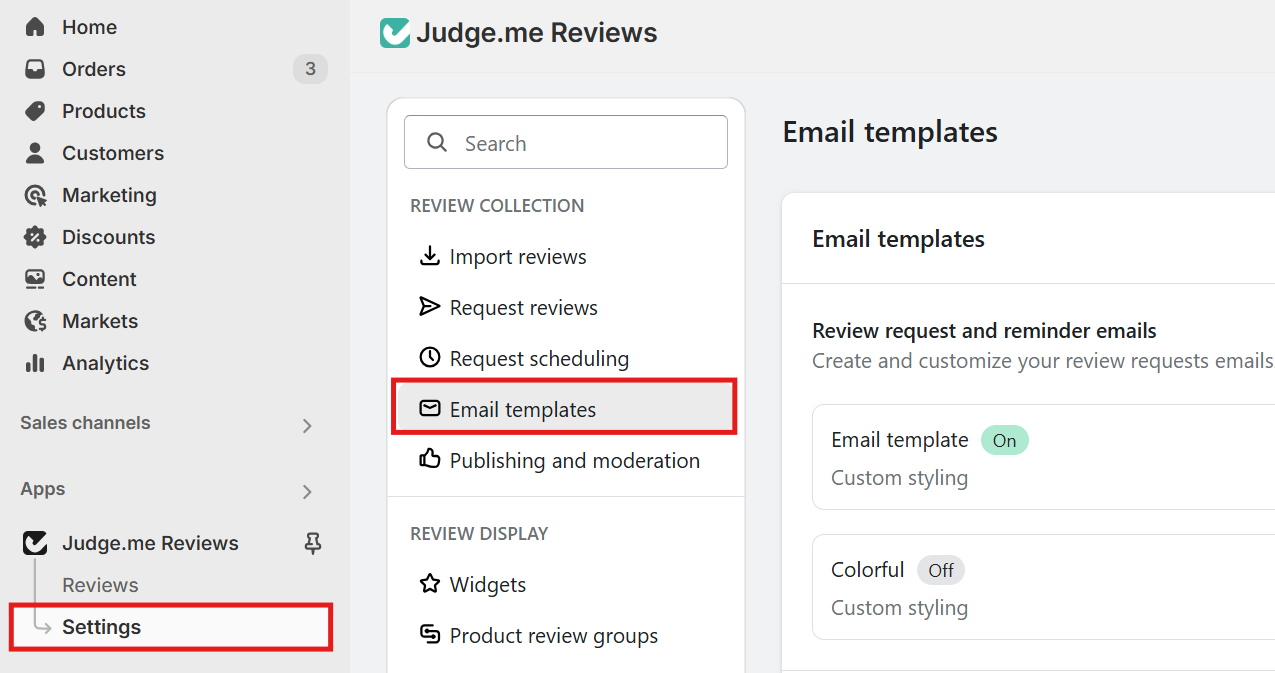Click the Publishing and moderation thumbs-up icon
Image resolution: width=1275 pixels, height=673 pixels.
point(429,460)
